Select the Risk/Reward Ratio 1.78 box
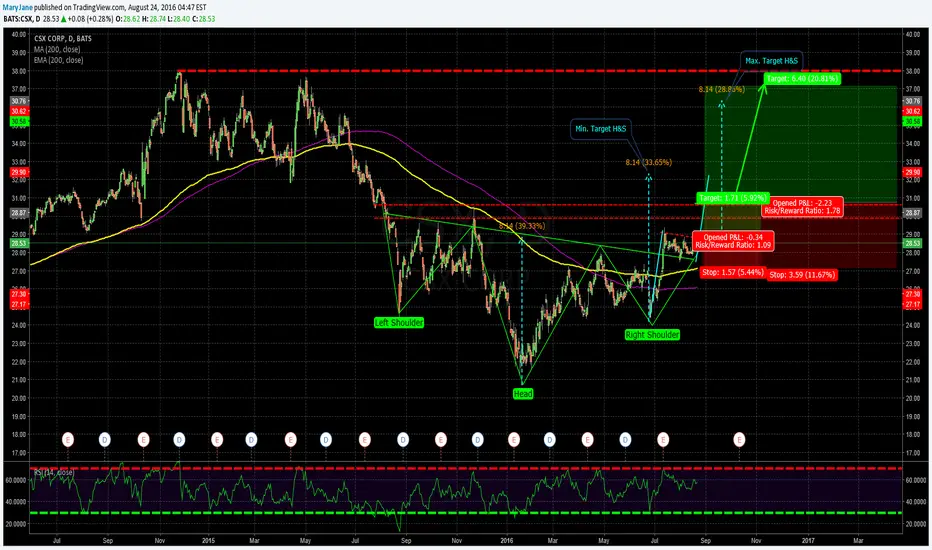 pos(802,207)
